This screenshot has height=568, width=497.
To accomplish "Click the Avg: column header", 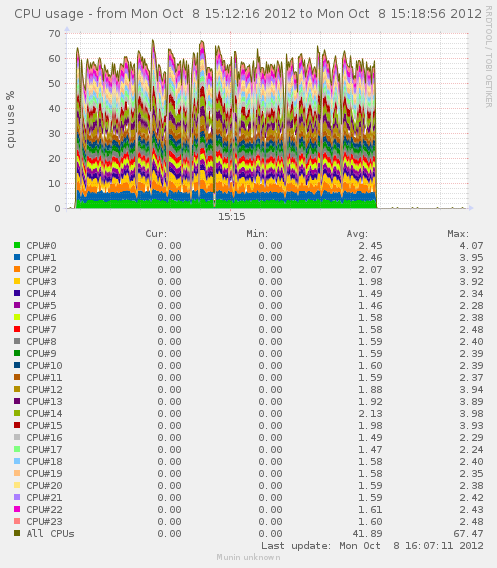I will pos(357,234).
